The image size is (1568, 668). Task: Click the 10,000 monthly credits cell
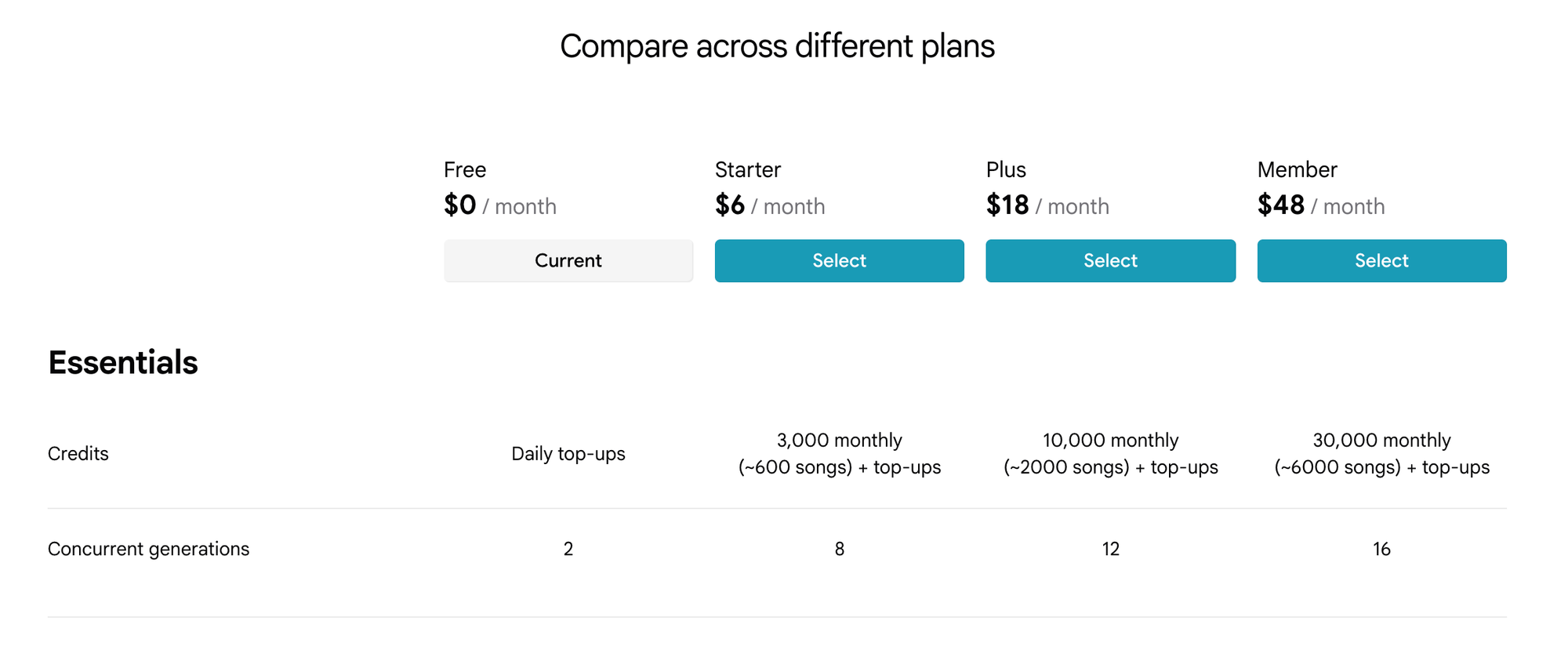click(x=1110, y=454)
